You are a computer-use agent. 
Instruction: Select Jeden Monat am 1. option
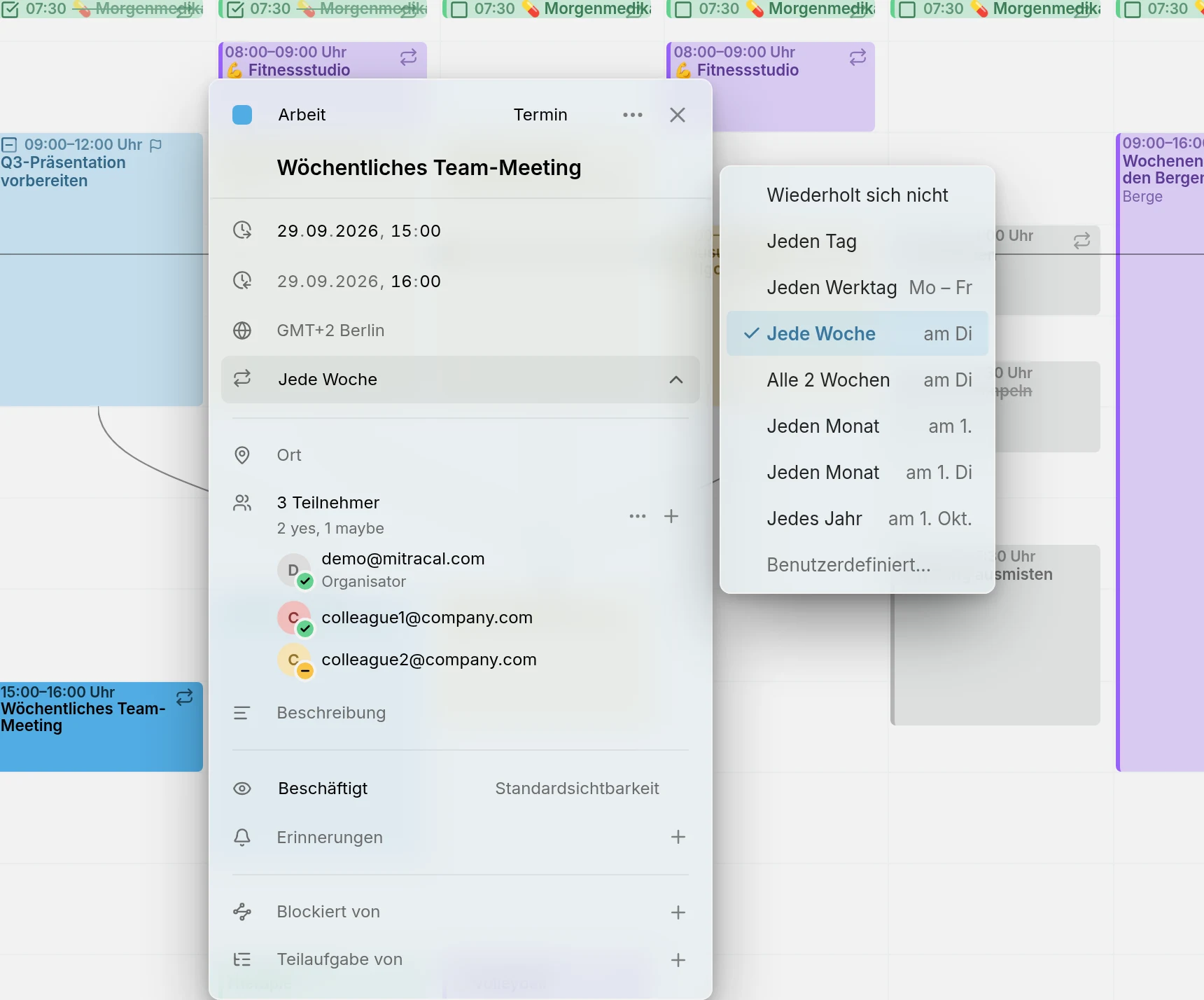(x=857, y=426)
